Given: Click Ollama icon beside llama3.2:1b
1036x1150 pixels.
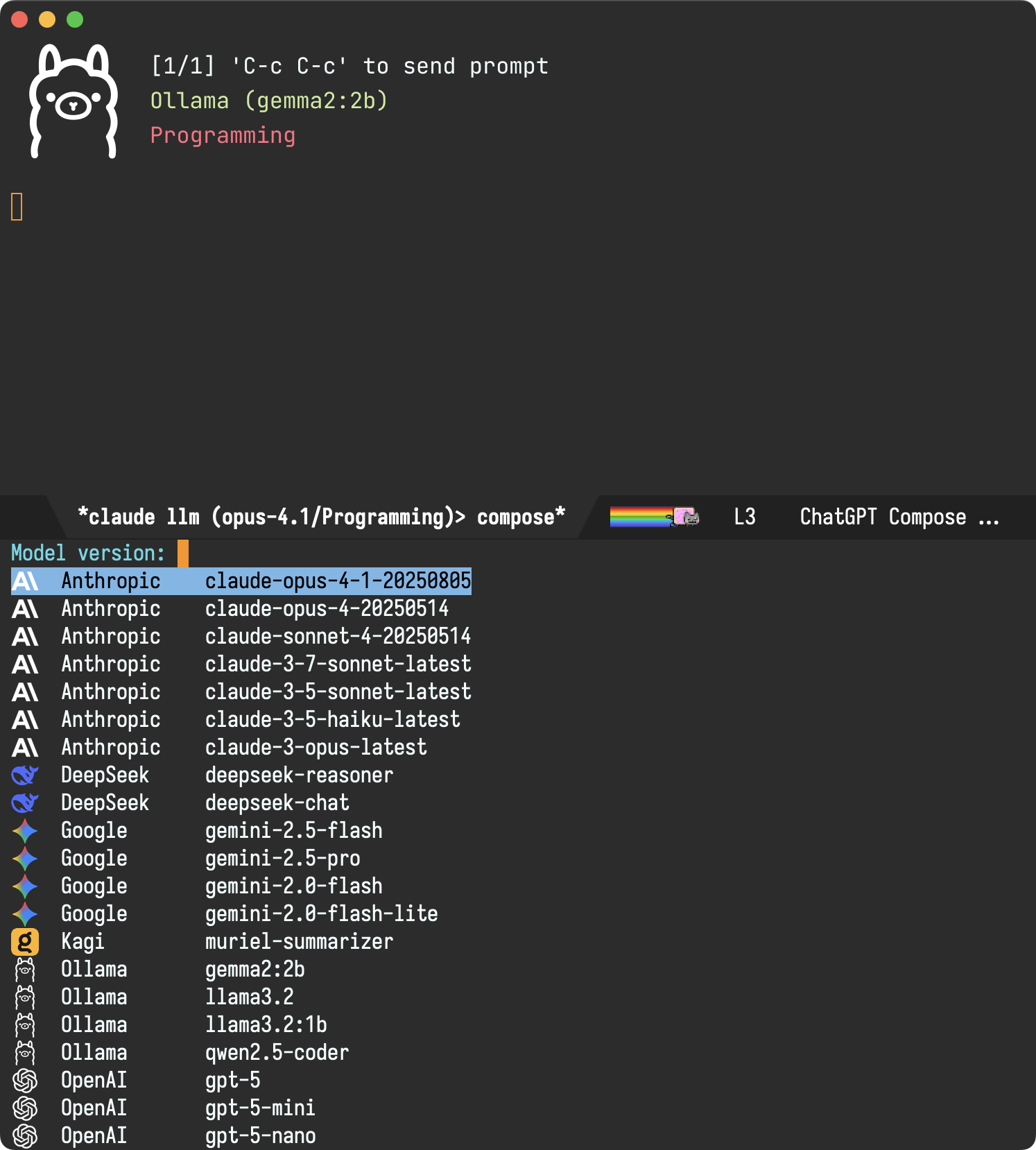Looking at the screenshot, I should point(25,1024).
